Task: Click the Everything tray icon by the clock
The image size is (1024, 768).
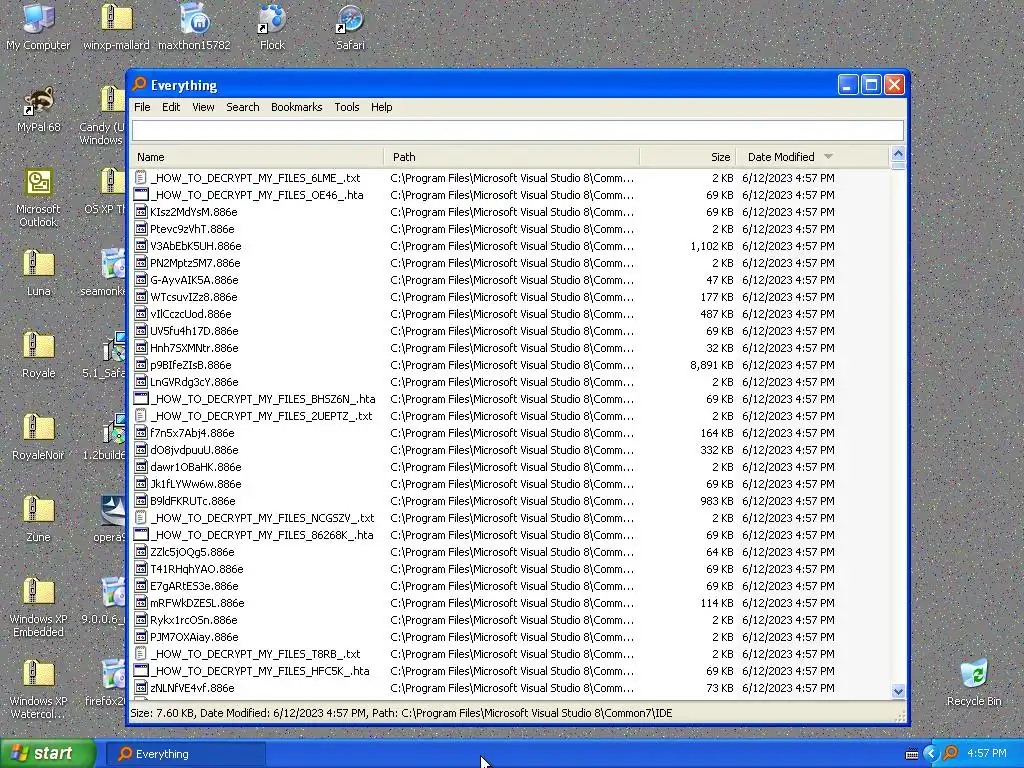Action: (950, 754)
